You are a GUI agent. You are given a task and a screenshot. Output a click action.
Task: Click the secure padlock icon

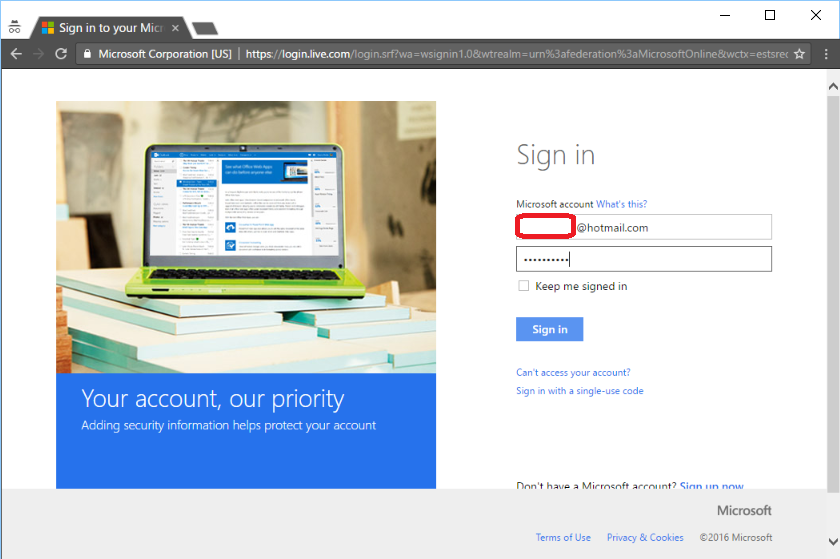point(87,54)
